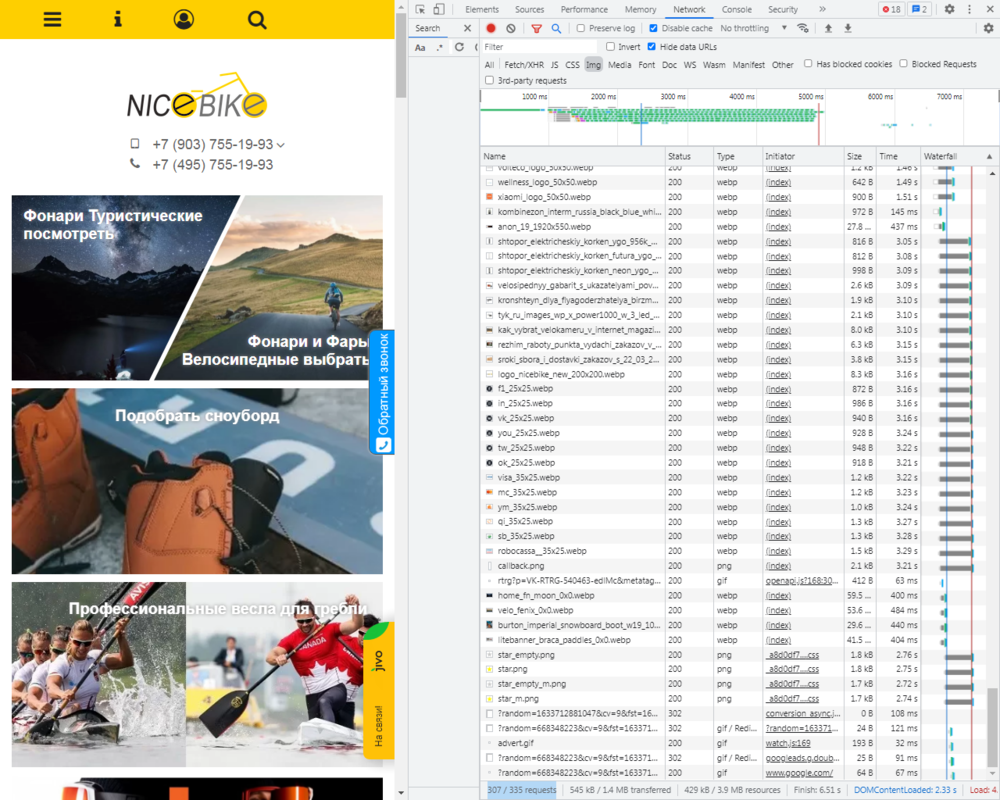The width and height of the screenshot is (1000, 800).
Task: Click the site search magnifier in yellow header
Action: (257, 20)
